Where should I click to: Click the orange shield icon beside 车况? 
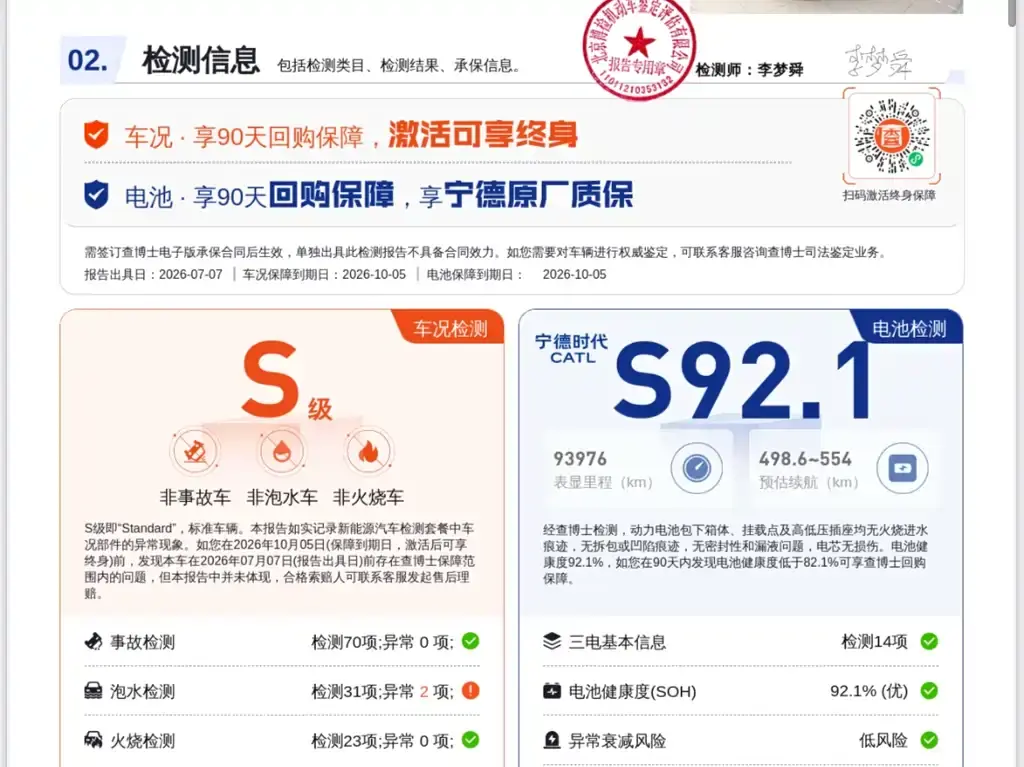coord(96,135)
